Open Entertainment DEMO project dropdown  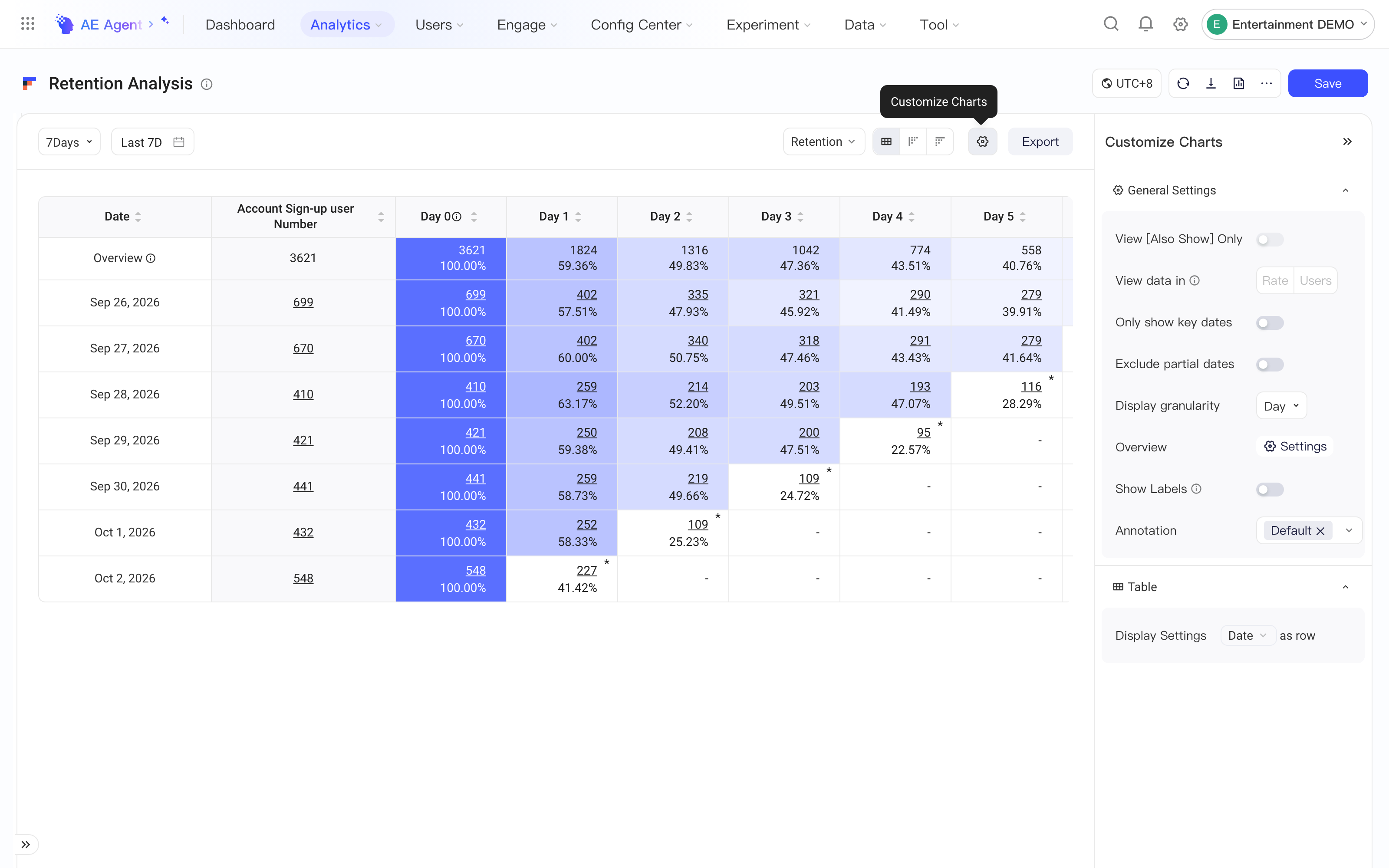point(1287,24)
